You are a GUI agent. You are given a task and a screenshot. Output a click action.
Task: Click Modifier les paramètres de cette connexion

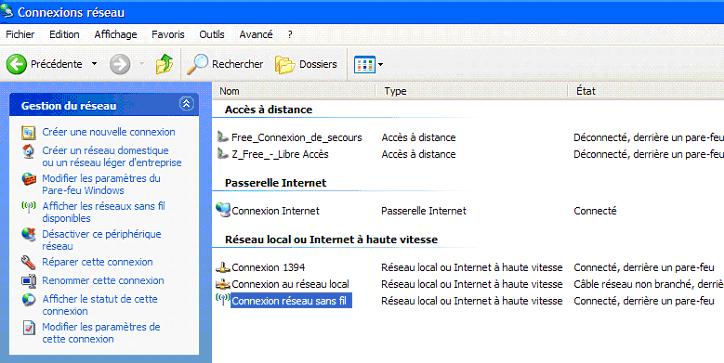(101, 333)
